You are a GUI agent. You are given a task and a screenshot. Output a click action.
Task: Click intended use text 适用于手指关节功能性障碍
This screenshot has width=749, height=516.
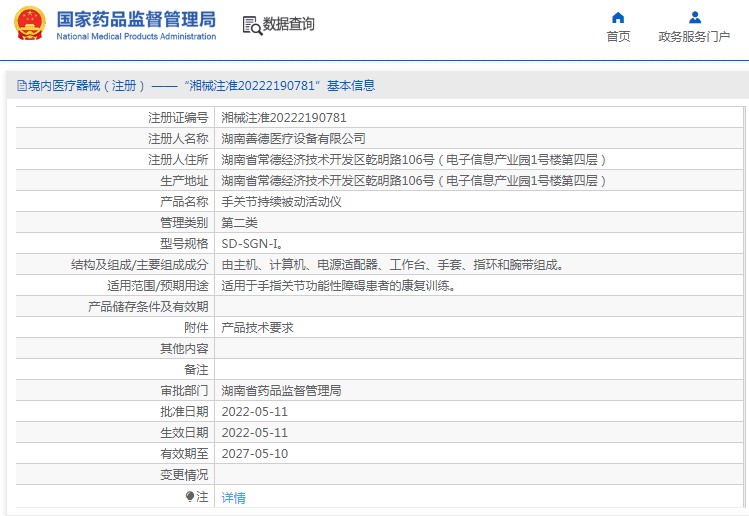coord(339,286)
